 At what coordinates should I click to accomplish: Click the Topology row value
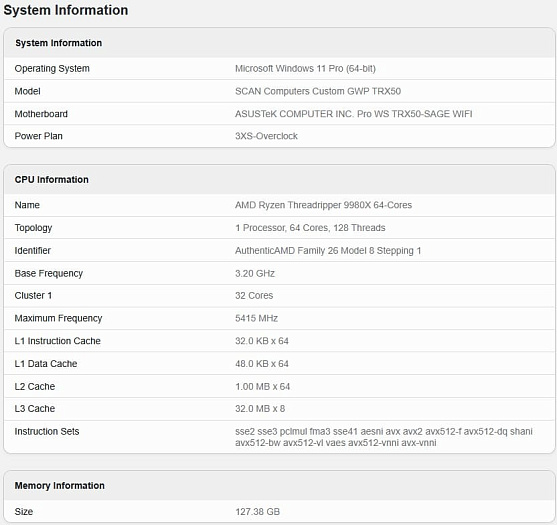pyautogui.click(x=310, y=228)
